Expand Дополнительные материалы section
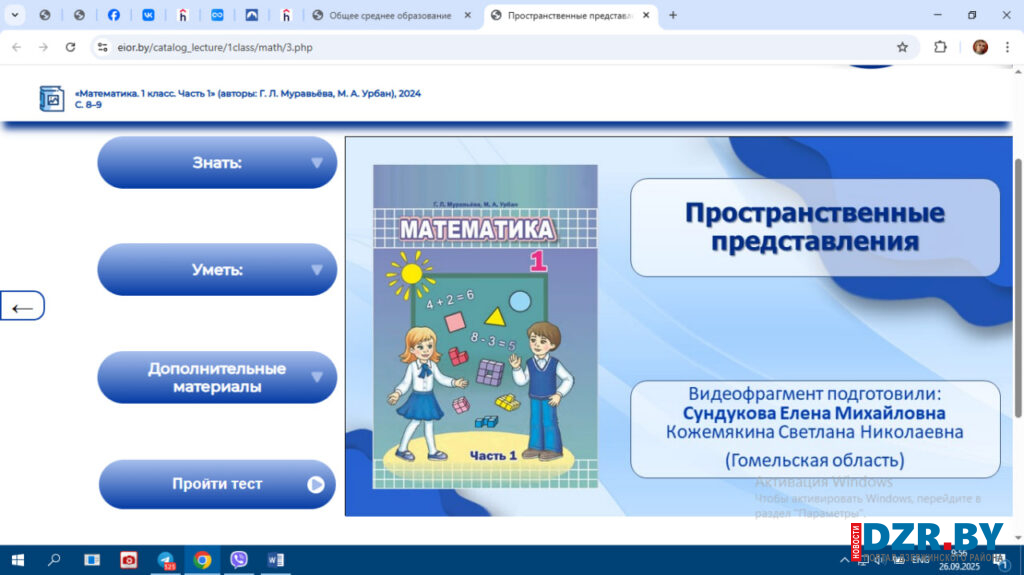 click(x=217, y=378)
